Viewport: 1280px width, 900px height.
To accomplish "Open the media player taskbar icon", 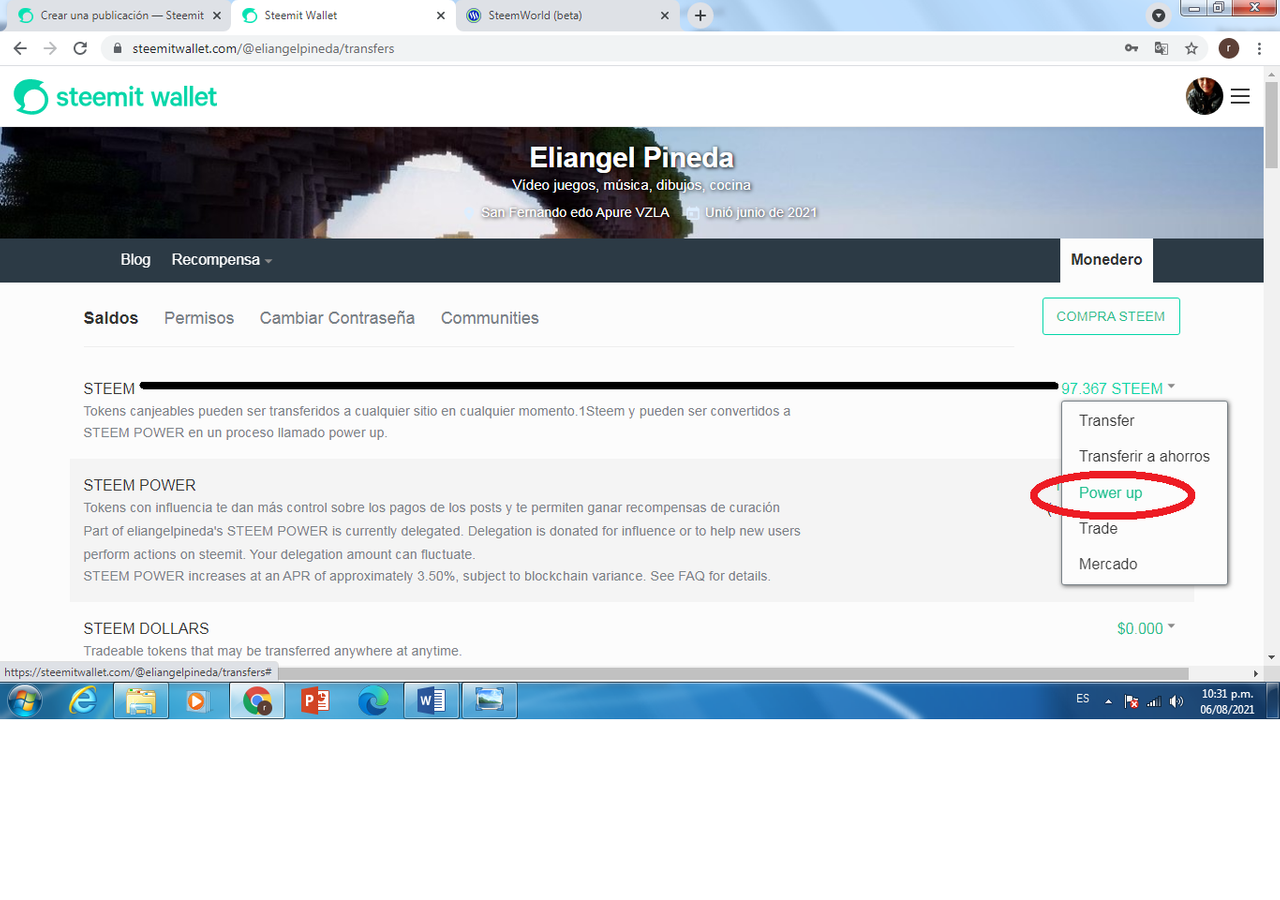I will [x=199, y=701].
